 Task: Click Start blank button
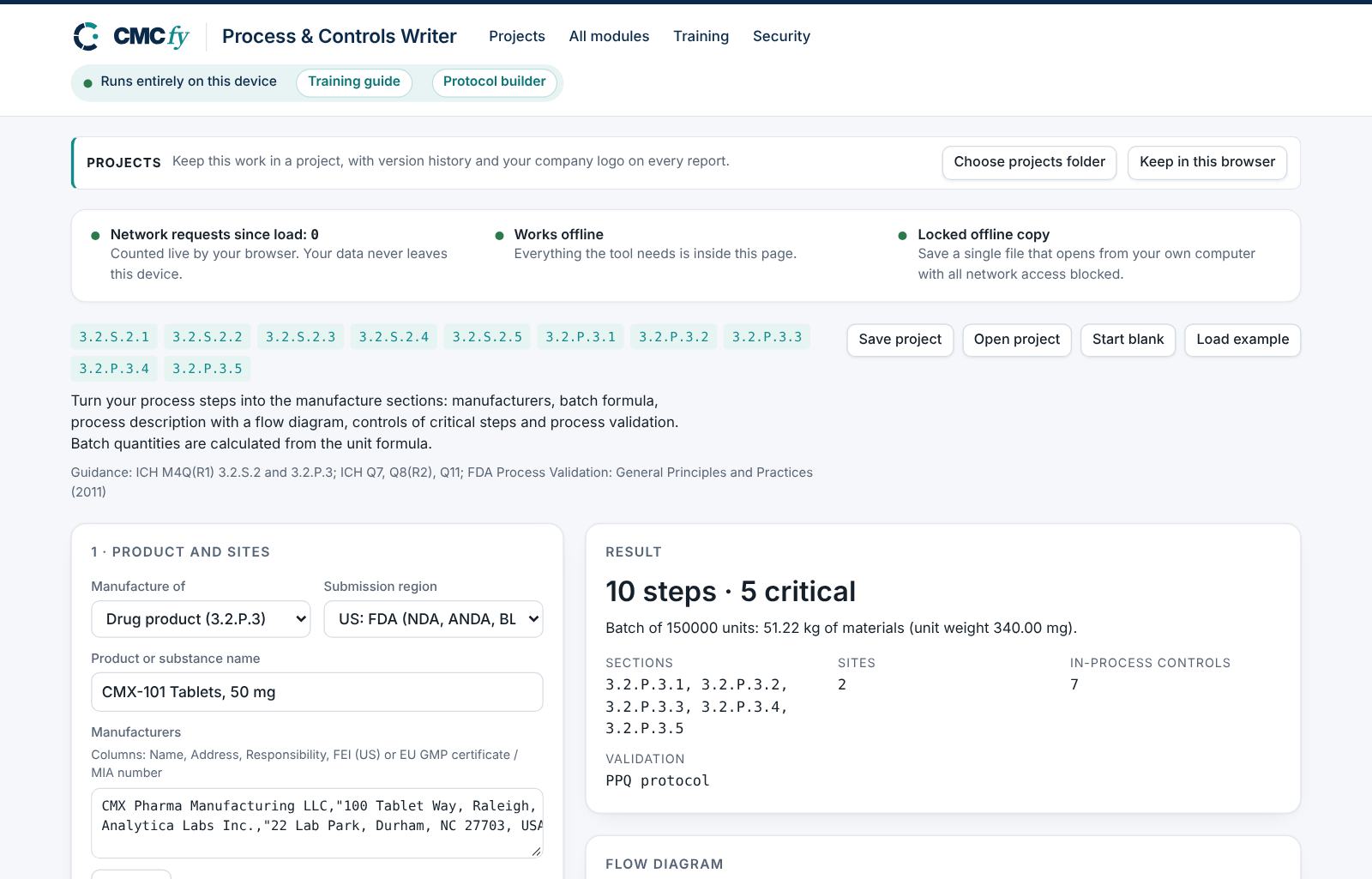tap(1128, 340)
